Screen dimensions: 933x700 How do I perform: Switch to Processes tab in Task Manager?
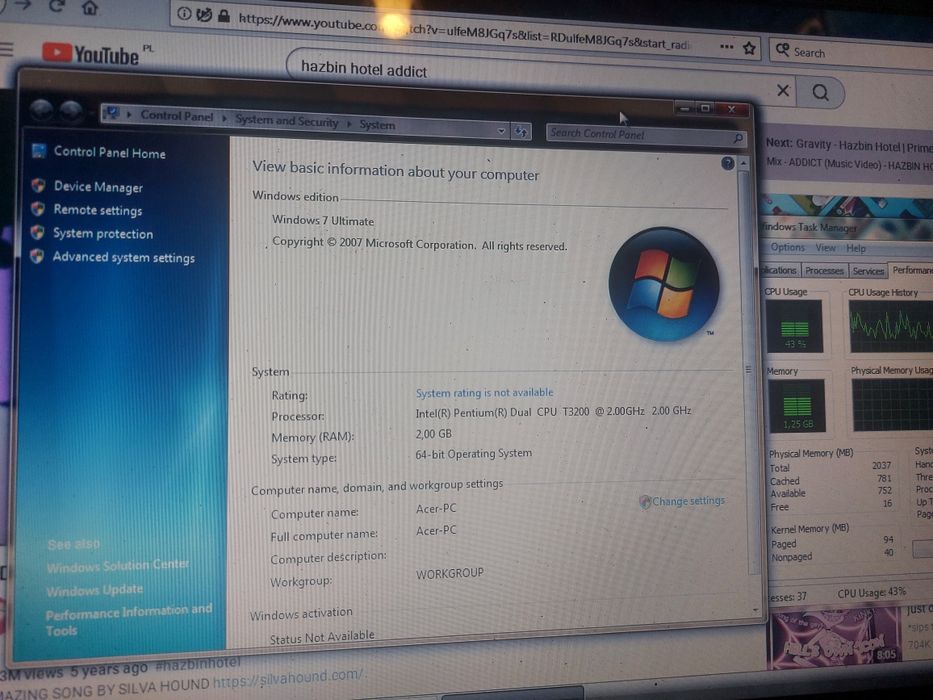click(x=824, y=271)
